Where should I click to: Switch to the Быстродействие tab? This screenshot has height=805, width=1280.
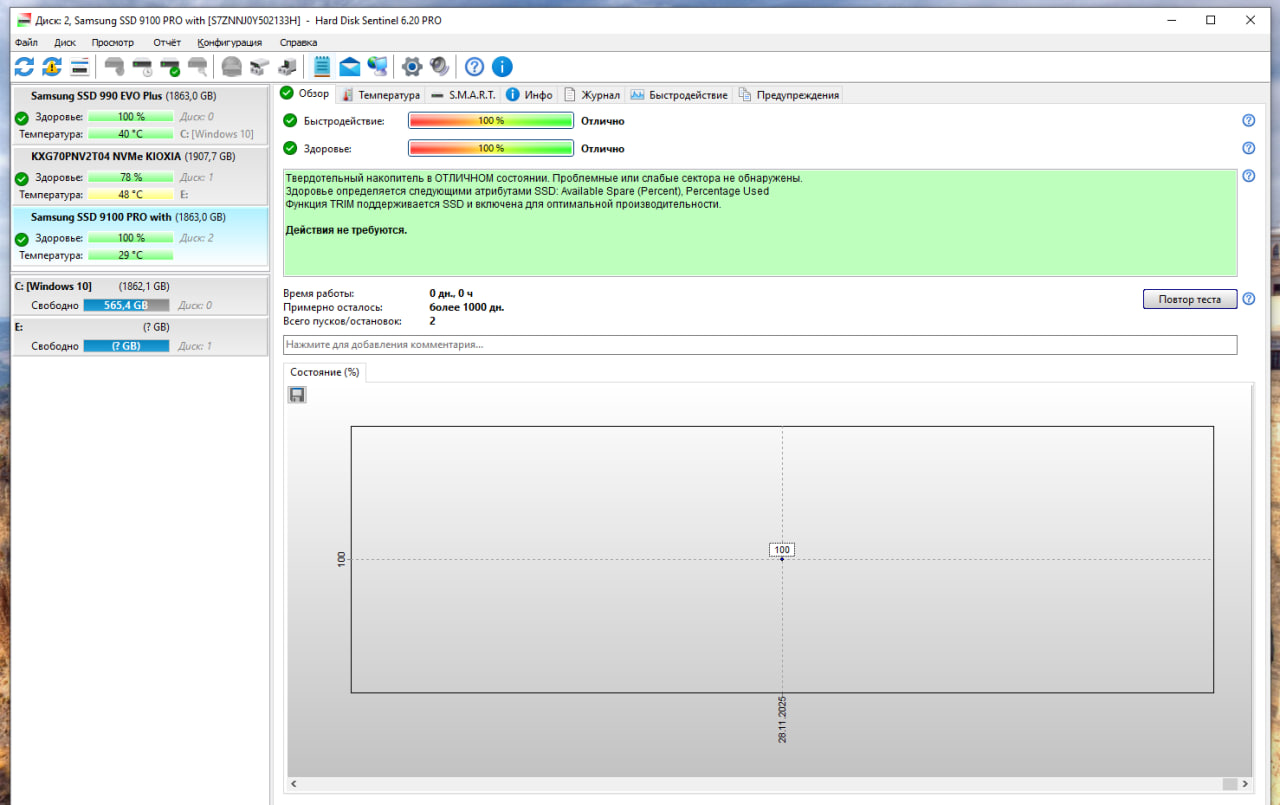(x=678, y=95)
